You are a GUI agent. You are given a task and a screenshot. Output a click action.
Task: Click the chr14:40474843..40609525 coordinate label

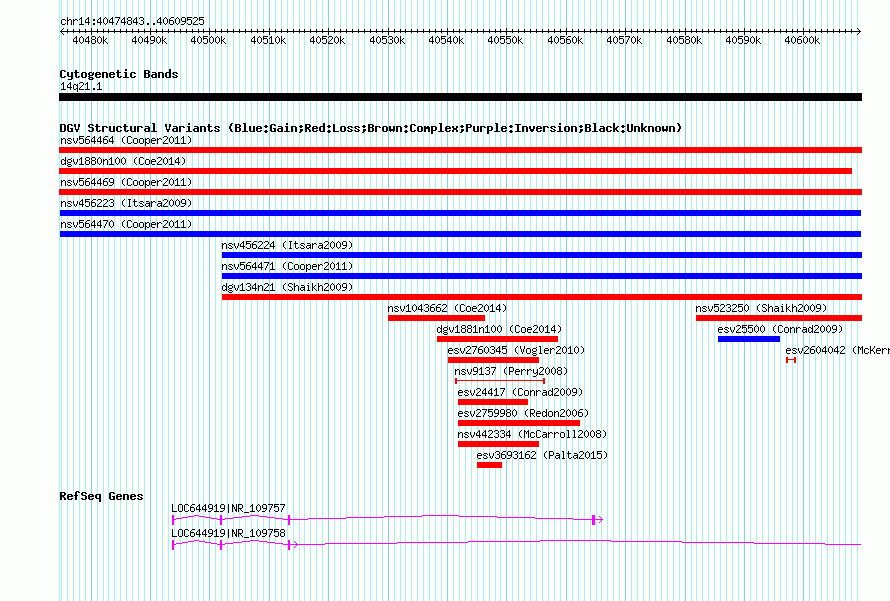pos(132,21)
